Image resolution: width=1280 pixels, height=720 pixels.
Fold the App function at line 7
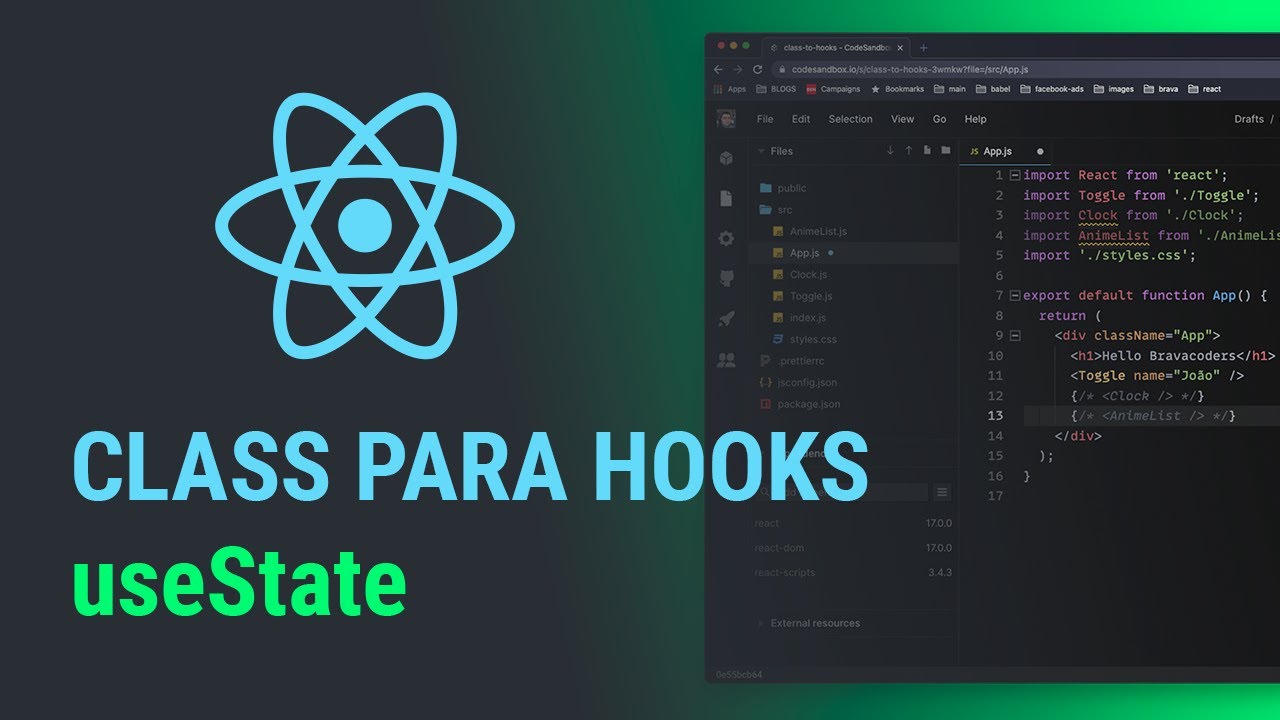pos(1015,295)
